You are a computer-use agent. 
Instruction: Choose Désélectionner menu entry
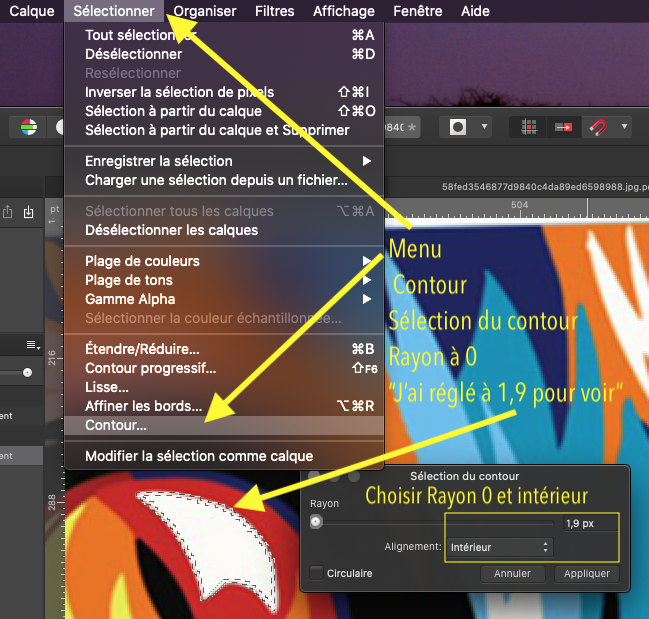click(x=224, y=54)
